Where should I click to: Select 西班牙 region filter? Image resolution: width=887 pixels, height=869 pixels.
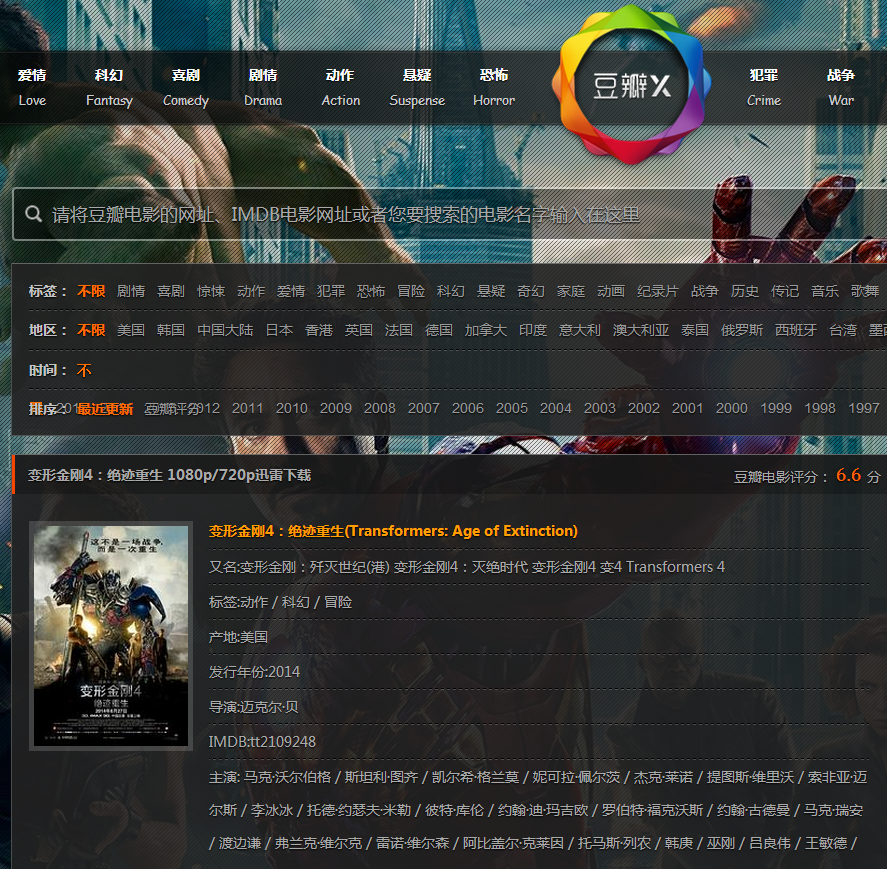(796, 330)
